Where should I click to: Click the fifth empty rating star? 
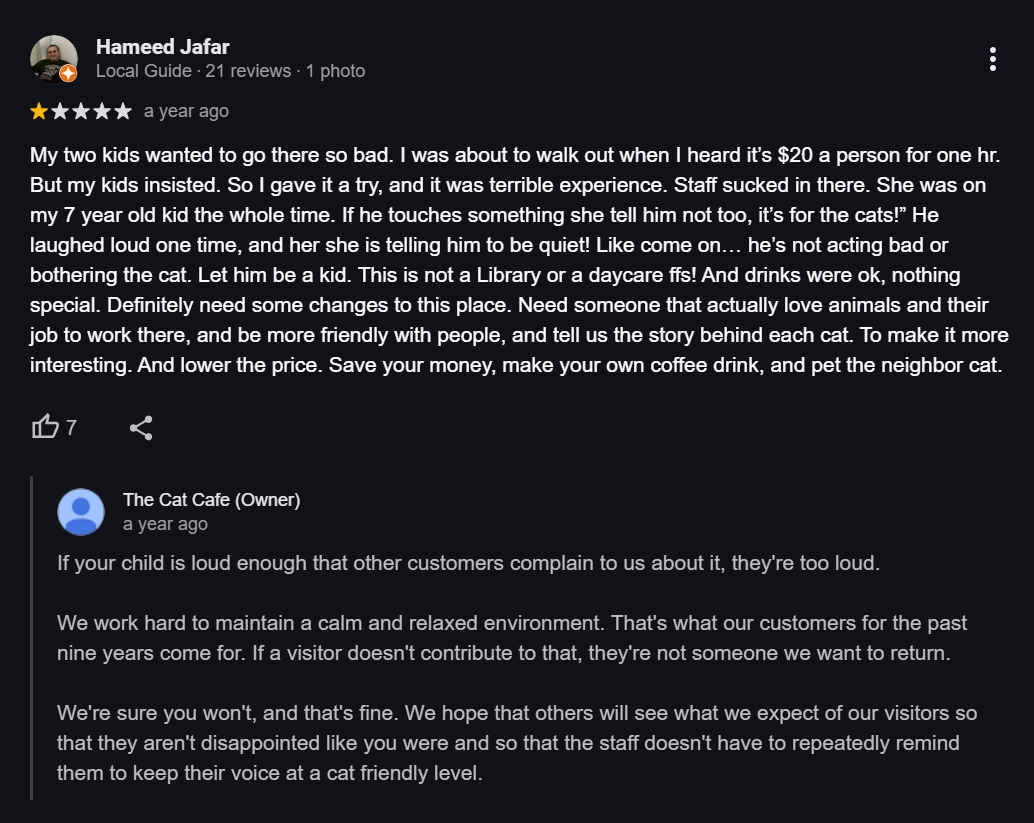[x=122, y=111]
